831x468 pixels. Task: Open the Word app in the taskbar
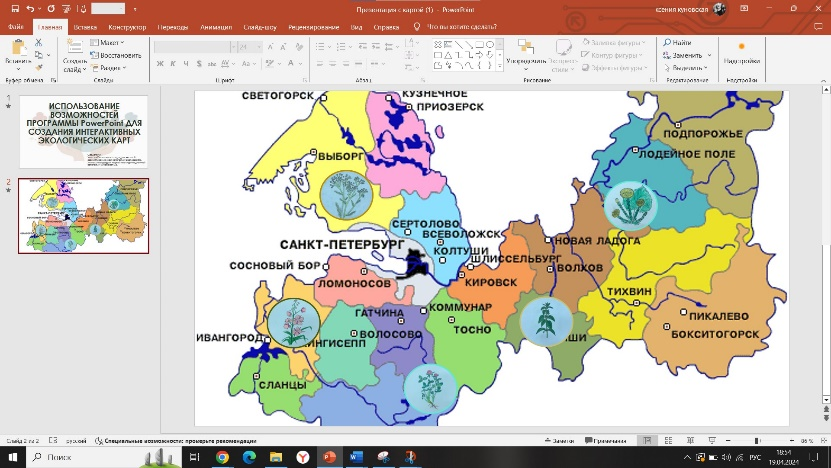[356, 457]
